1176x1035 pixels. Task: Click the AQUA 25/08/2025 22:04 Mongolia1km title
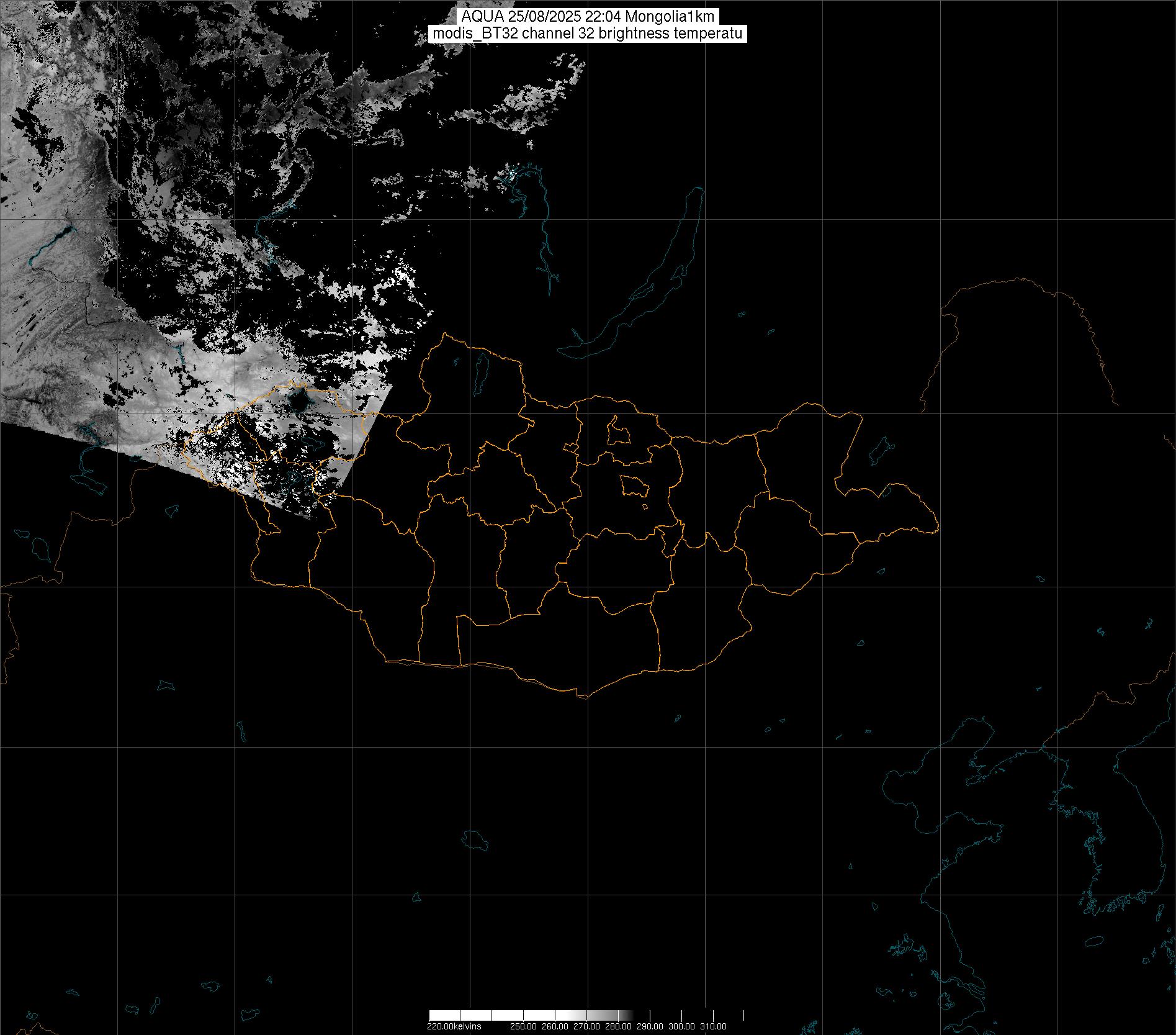pos(587,17)
